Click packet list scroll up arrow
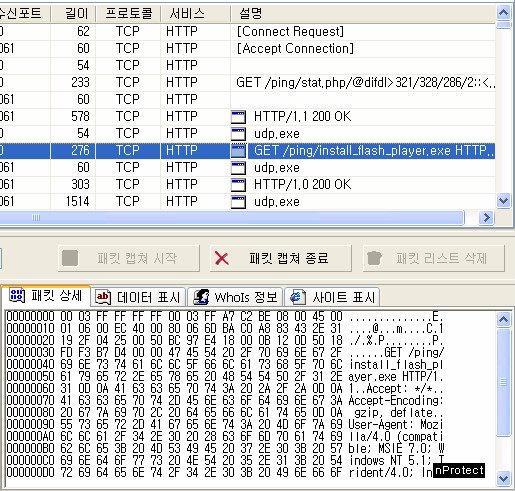The image size is (515, 491). point(503,13)
